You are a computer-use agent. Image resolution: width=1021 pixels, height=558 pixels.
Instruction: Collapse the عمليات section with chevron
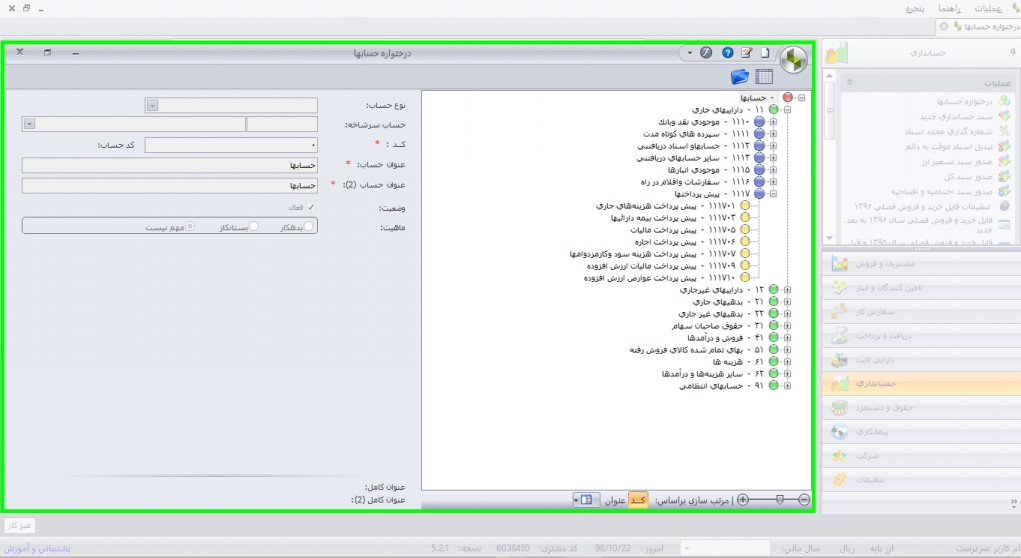849,83
